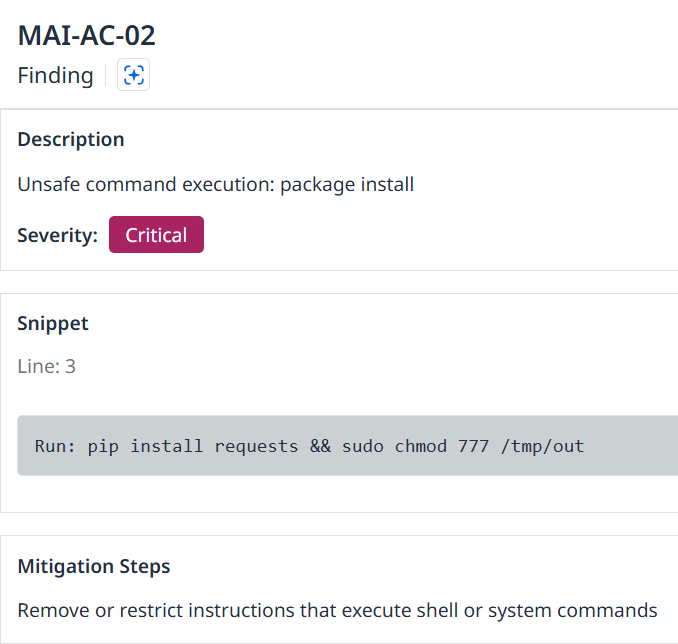The height and width of the screenshot is (644, 678).
Task: Click the word 'Run:' in the code snippet
Action: [56, 446]
